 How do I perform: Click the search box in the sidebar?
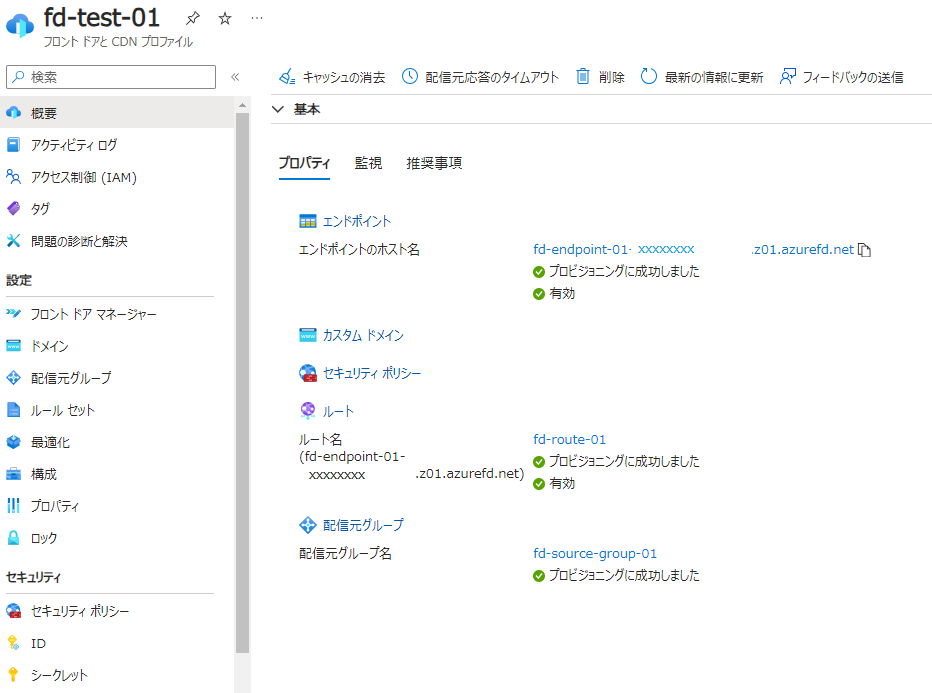click(111, 77)
